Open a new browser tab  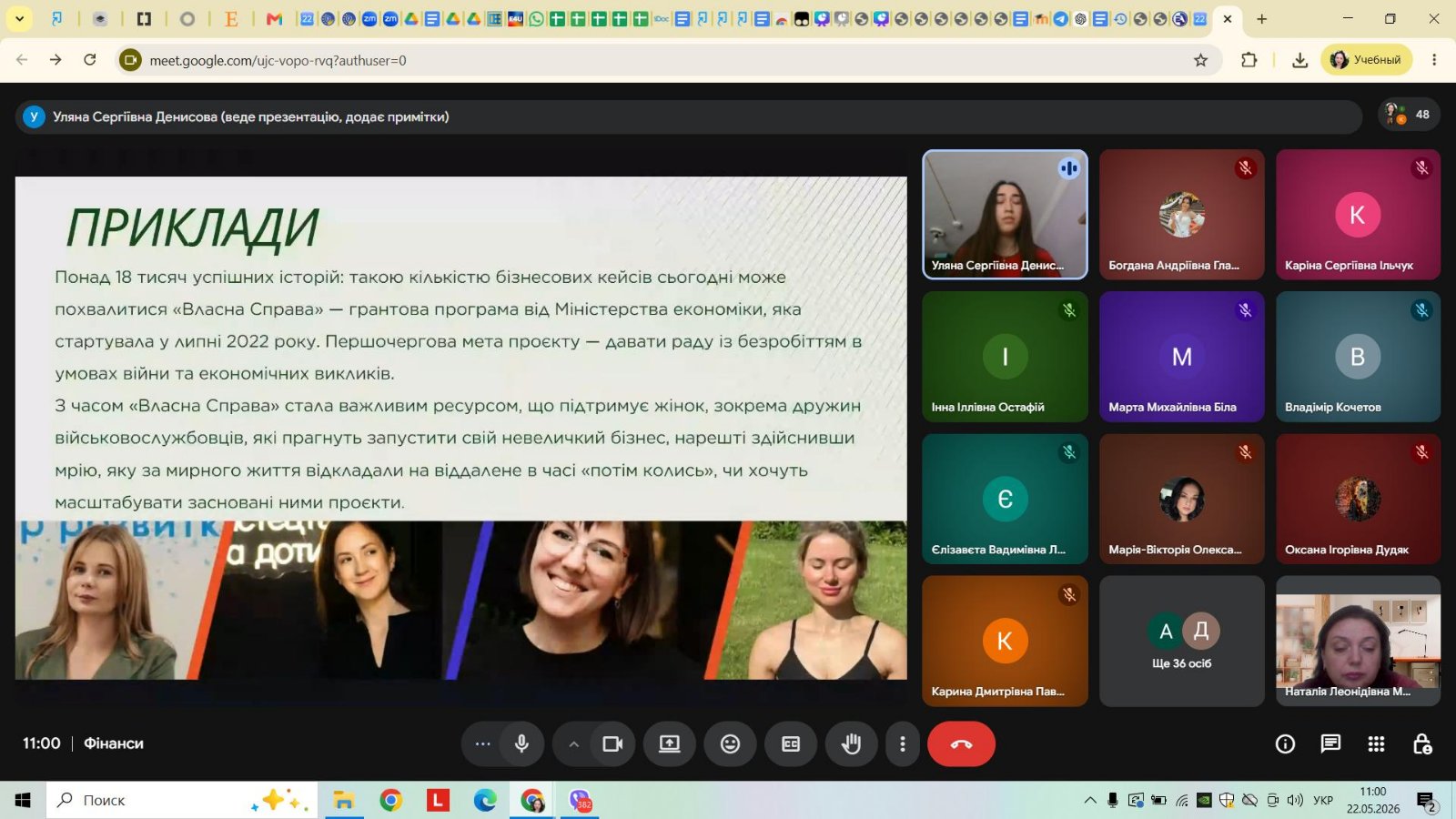(1261, 18)
